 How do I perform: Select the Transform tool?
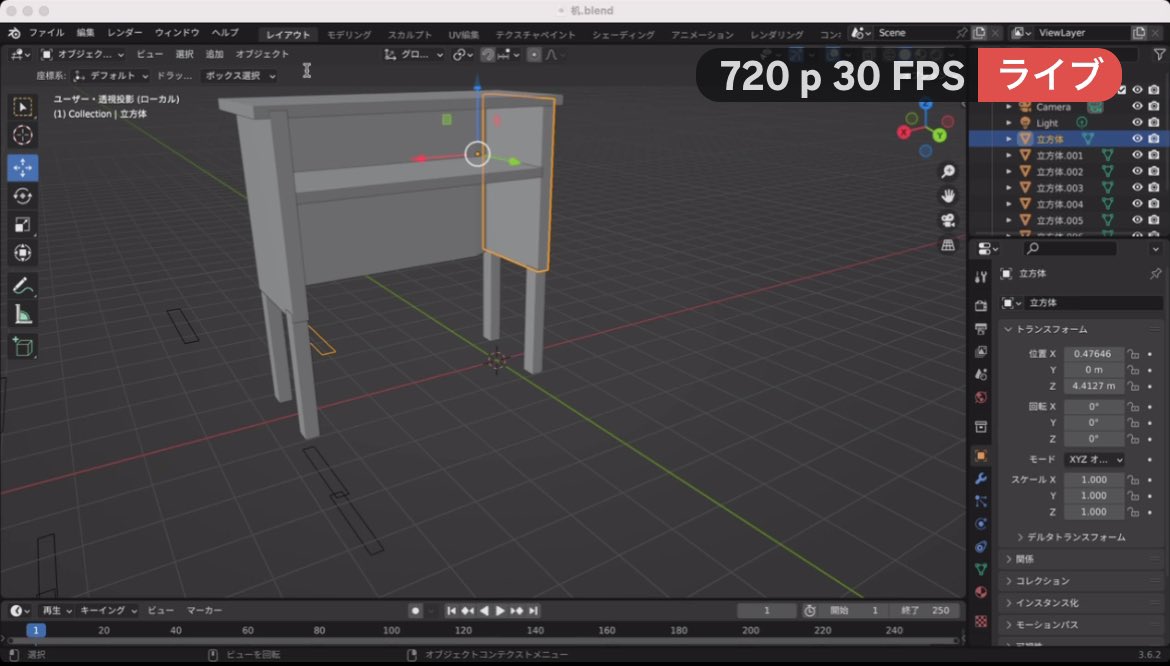pos(22,253)
